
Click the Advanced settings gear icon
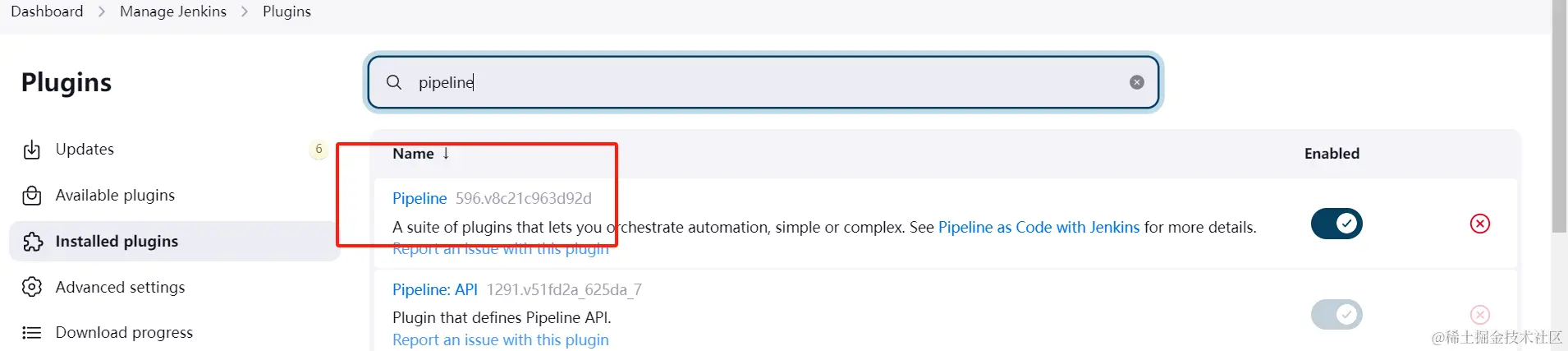pos(32,287)
